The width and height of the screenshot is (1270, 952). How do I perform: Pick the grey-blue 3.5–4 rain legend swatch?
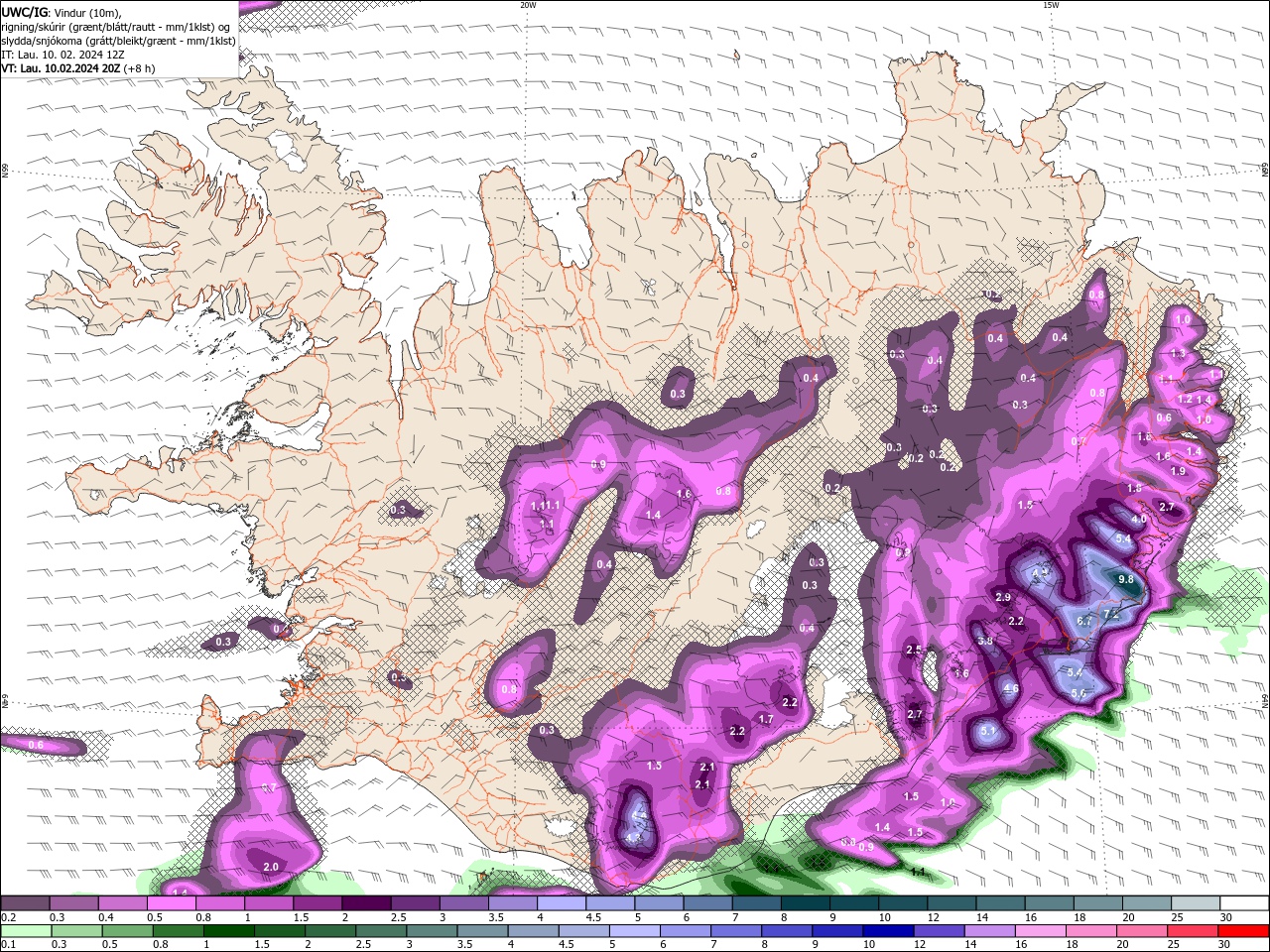483,931
